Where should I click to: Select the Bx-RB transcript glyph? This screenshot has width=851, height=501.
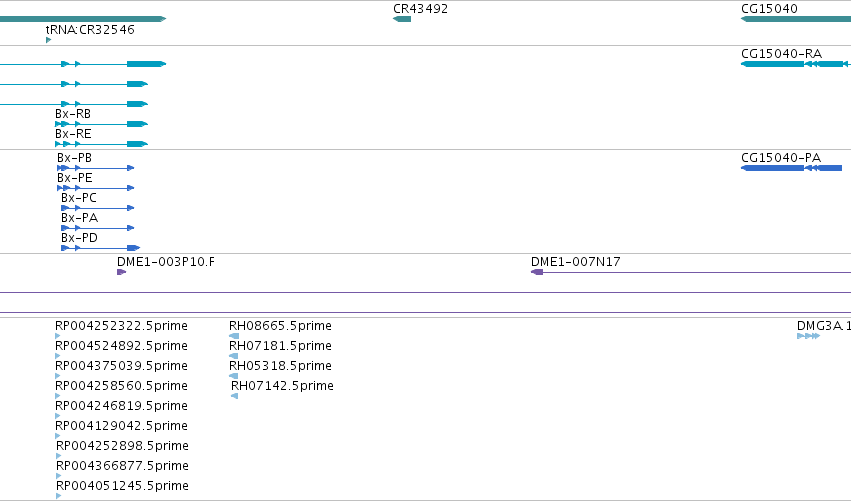point(101,124)
